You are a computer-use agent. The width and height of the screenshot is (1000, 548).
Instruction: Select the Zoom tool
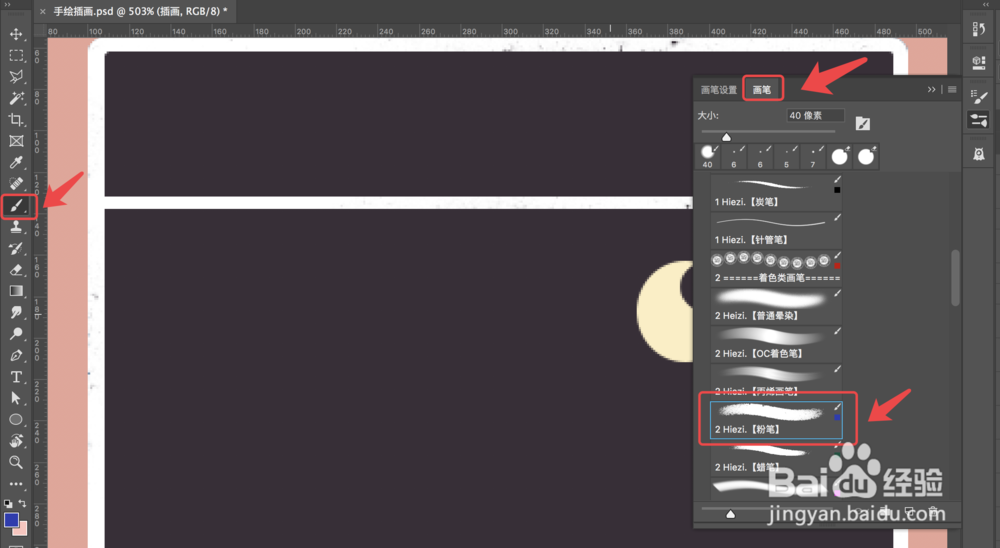pyautogui.click(x=16, y=462)
